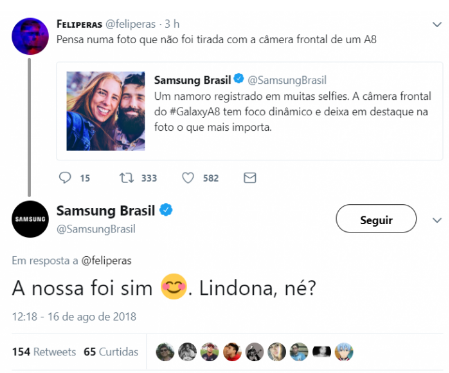Open the couple selfie thumbnail in the quoted tweet
Viewport: 449px width, 373px height.
tap(106, 111)
